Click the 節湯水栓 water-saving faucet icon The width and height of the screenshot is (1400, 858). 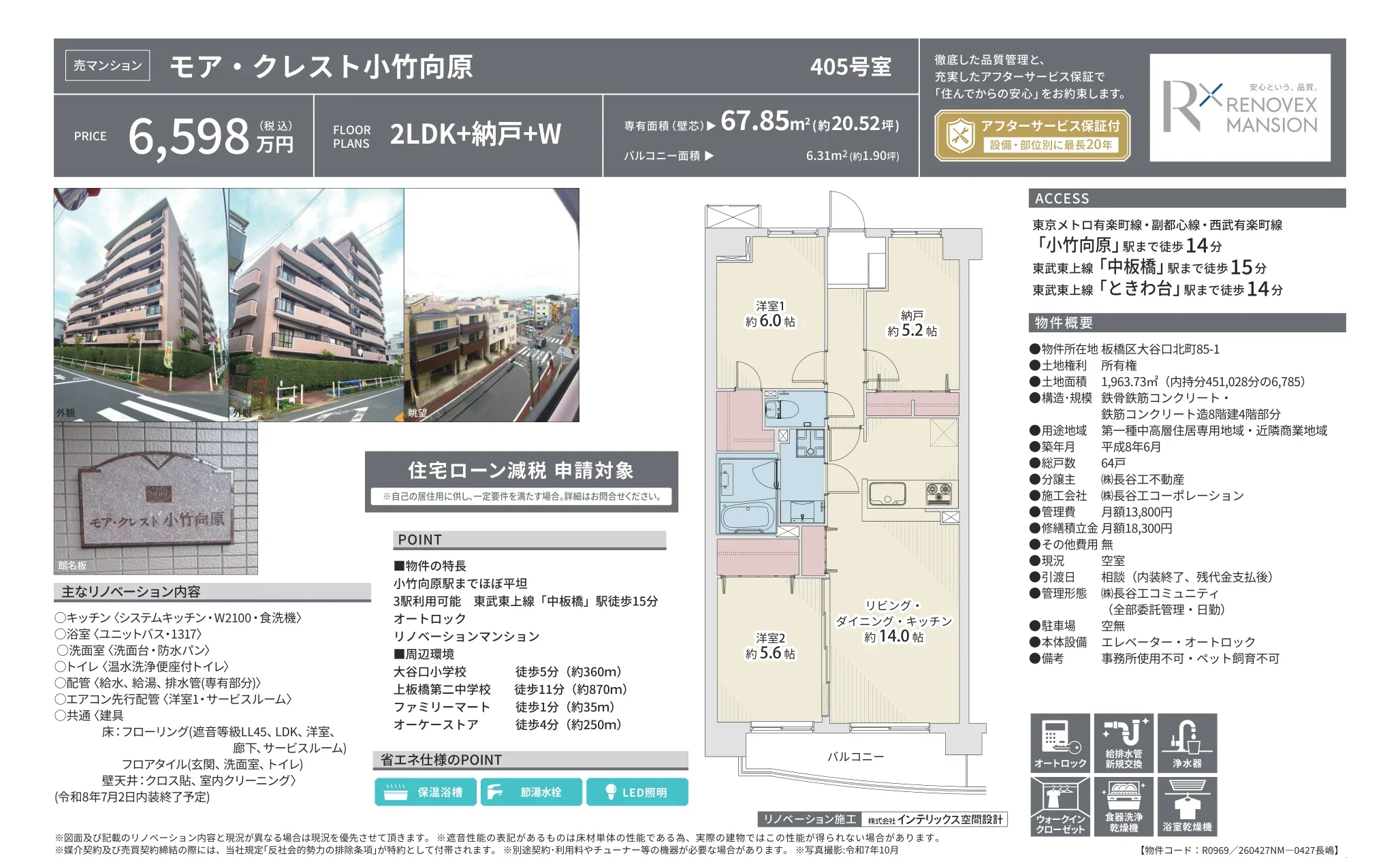pyautogui.click(x=531, y=791)
